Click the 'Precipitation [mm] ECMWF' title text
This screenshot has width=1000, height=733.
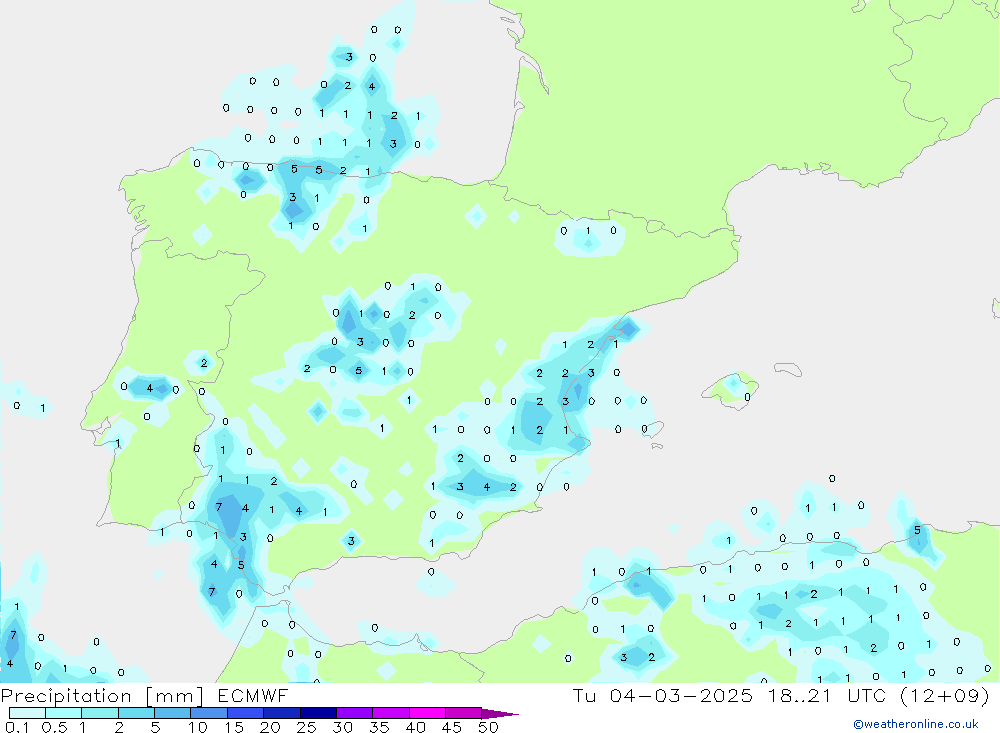point(145,695)
